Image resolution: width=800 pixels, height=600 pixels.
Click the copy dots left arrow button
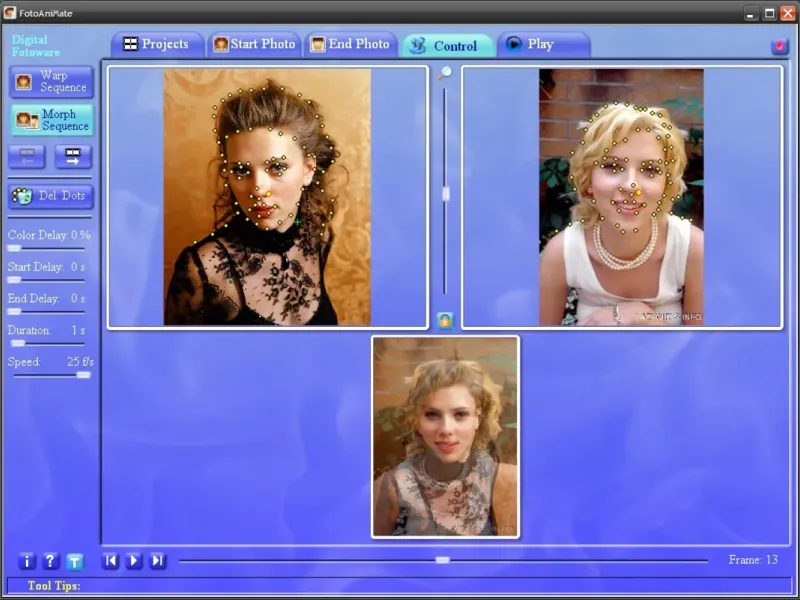coord(27,157)
